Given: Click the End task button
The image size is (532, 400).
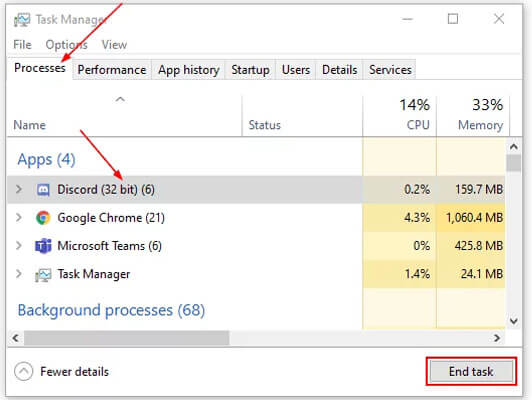Looking at the screenshot, I should 471,372.
